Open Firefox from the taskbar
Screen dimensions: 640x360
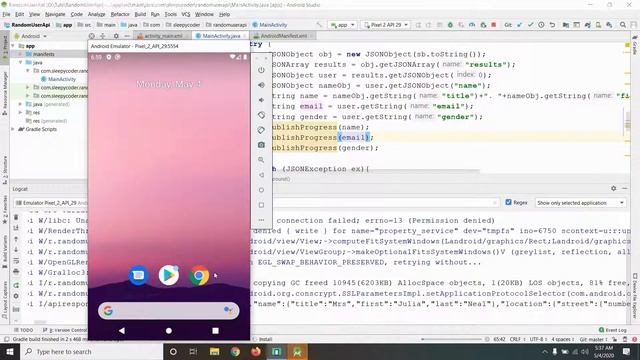point(256,351)
